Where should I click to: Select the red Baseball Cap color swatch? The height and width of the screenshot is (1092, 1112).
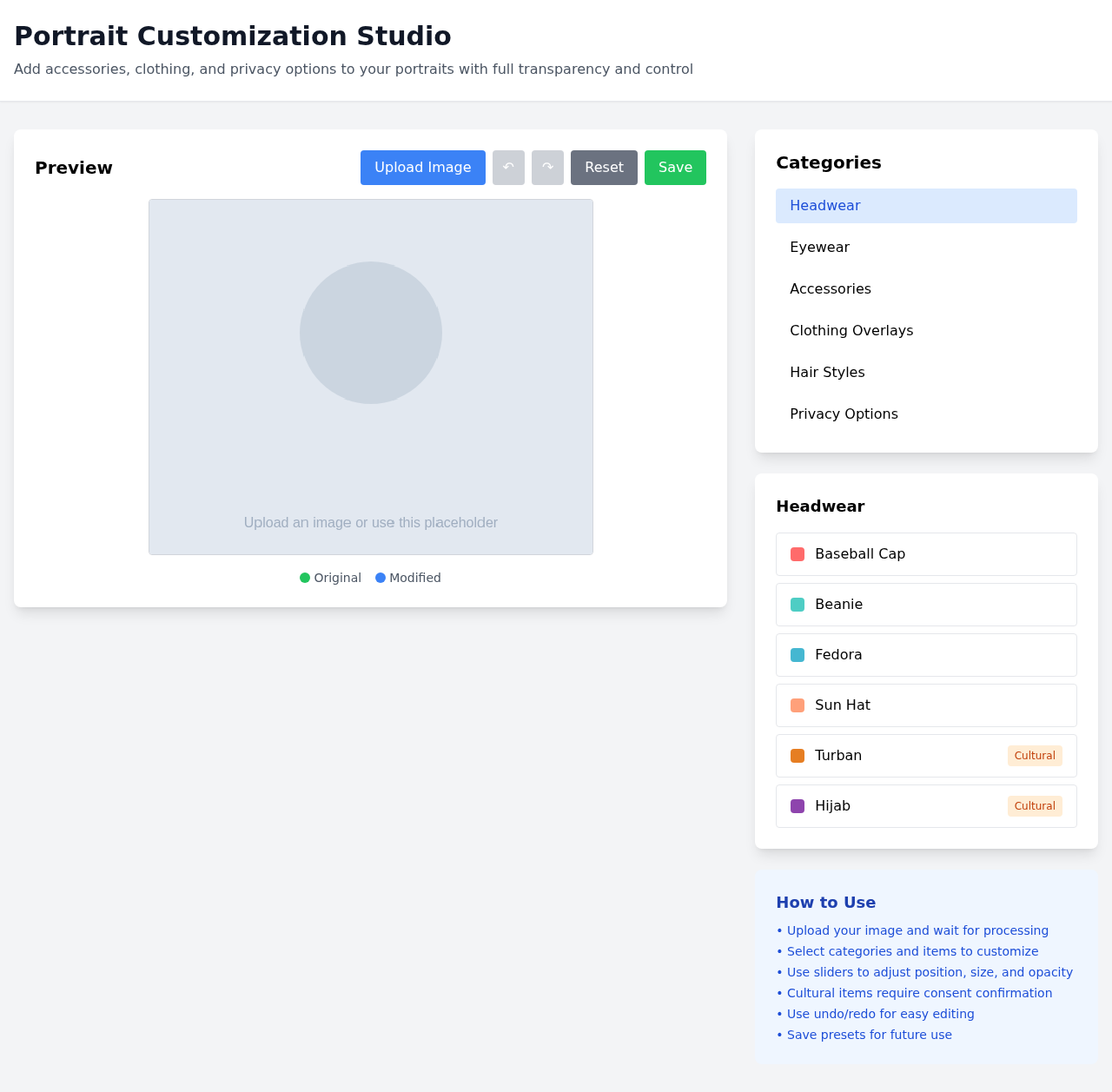pyautogui.click(x=798, y=553)
